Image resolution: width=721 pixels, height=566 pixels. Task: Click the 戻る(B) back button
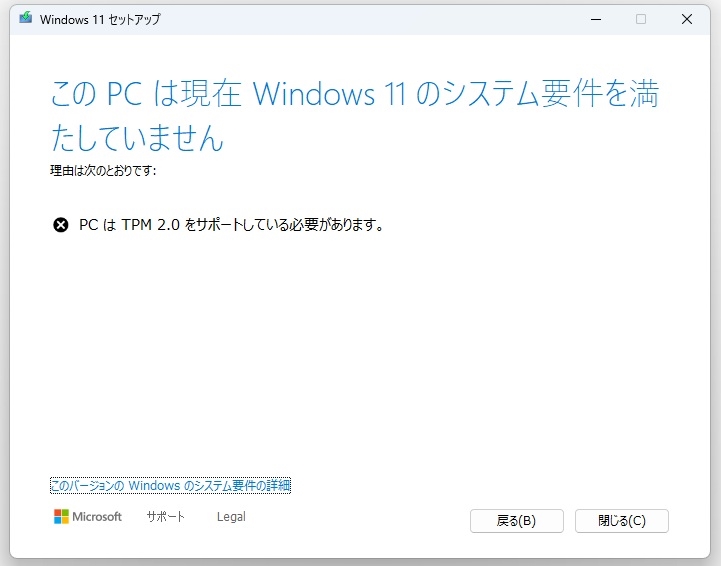[516, 520]
